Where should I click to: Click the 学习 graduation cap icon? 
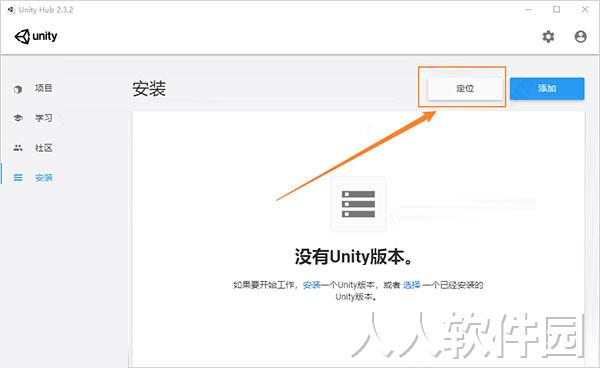tap(18, 118)
